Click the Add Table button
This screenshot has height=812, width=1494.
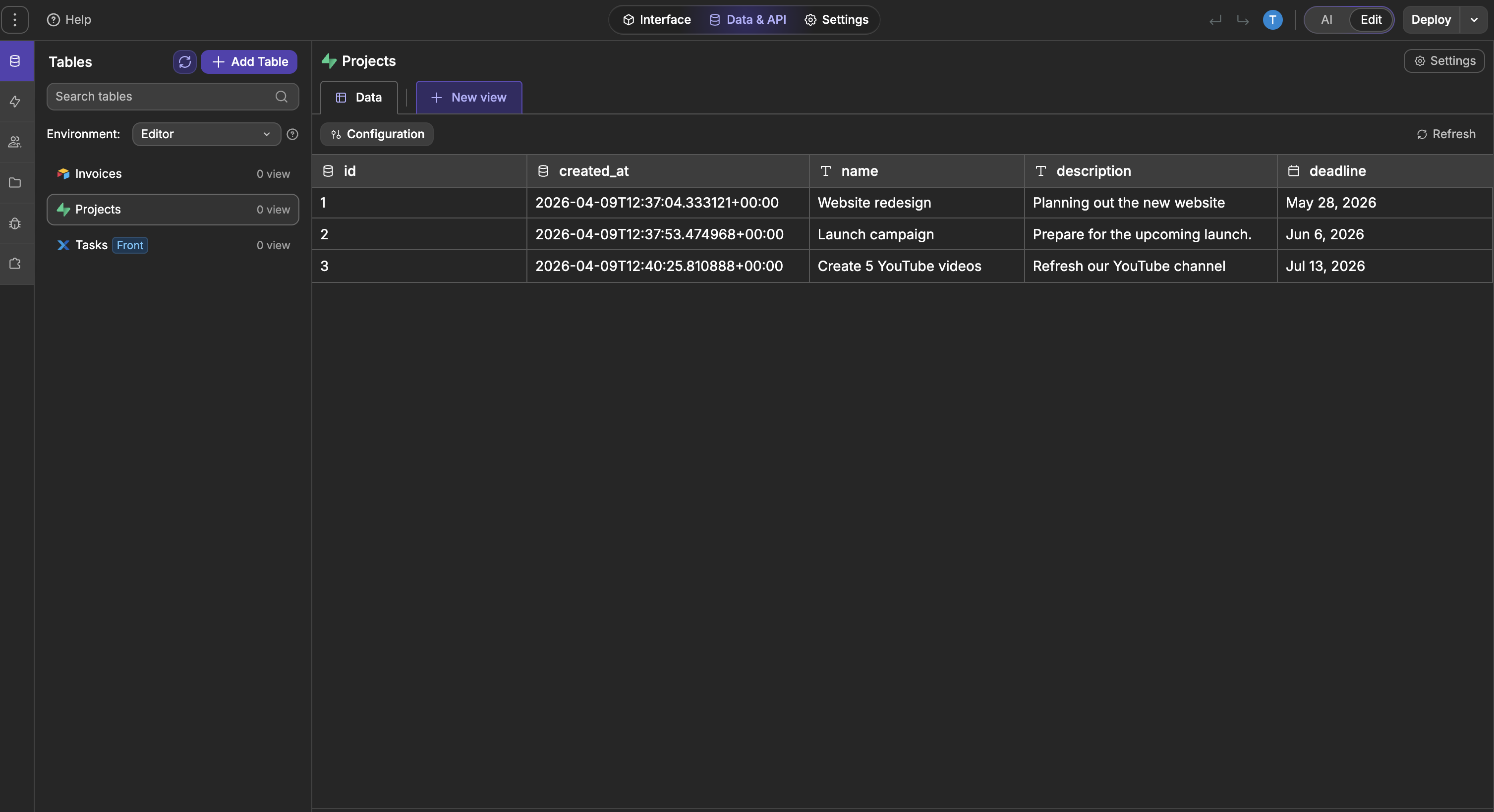click(x=249, y=61)
